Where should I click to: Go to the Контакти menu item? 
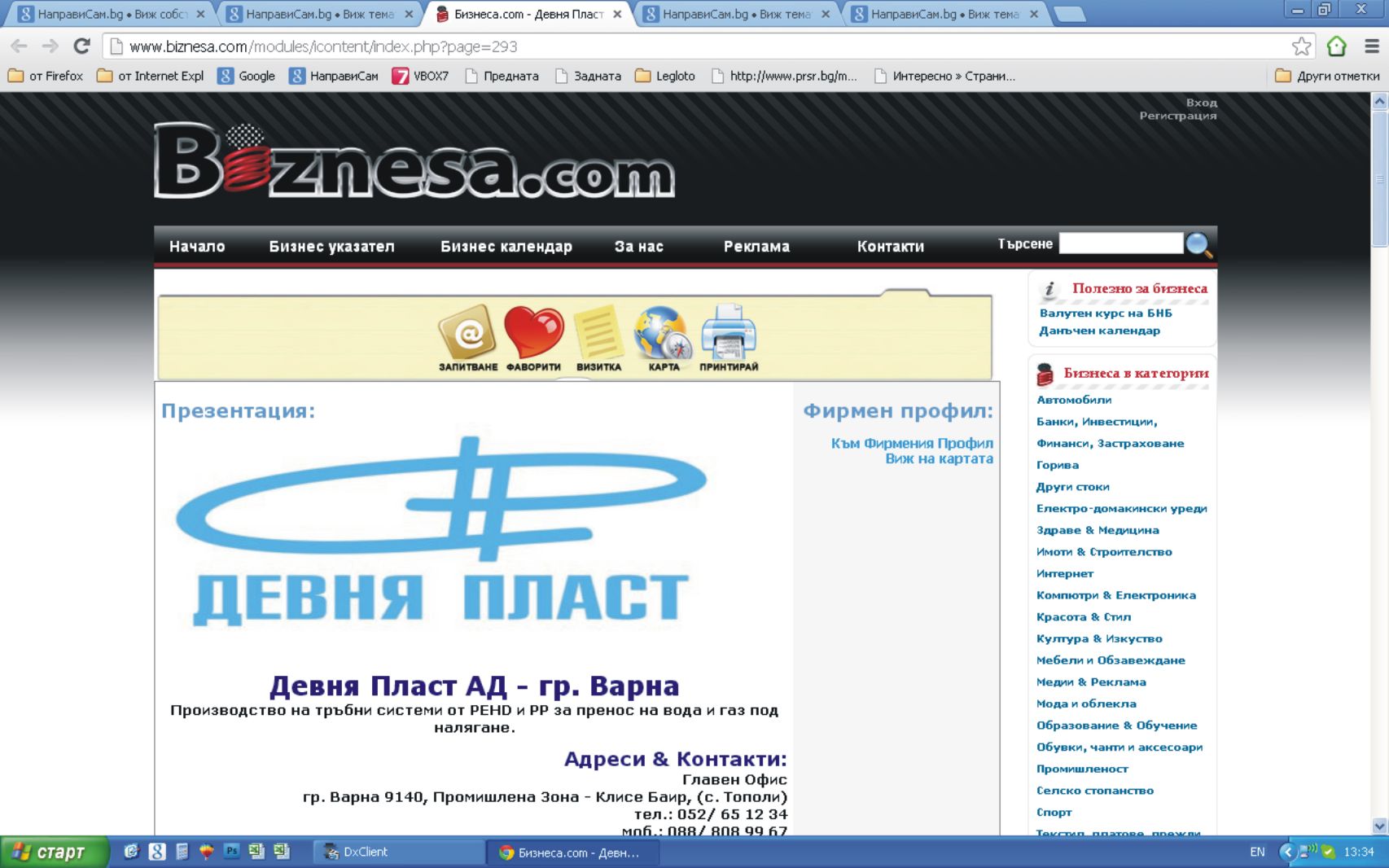[890, 247]
